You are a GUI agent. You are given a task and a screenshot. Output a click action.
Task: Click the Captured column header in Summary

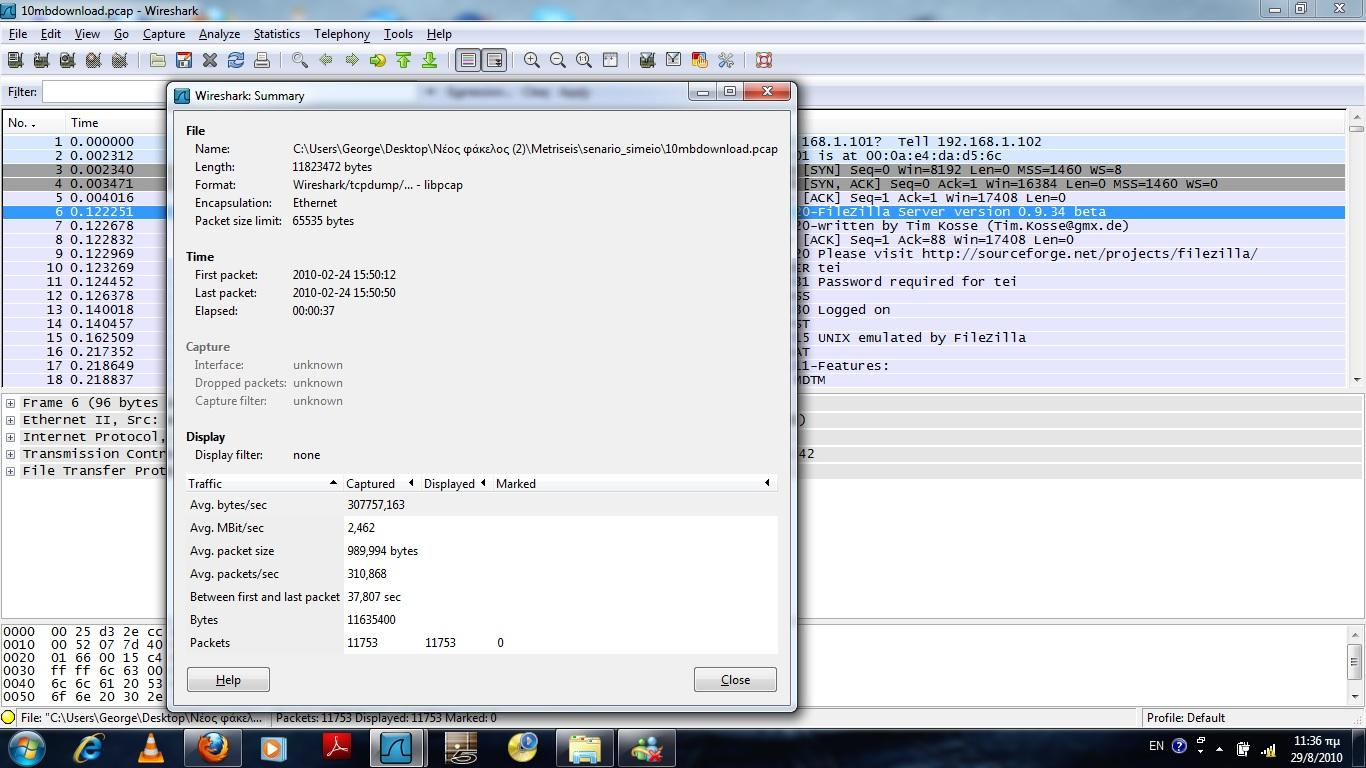coord(381,483)
